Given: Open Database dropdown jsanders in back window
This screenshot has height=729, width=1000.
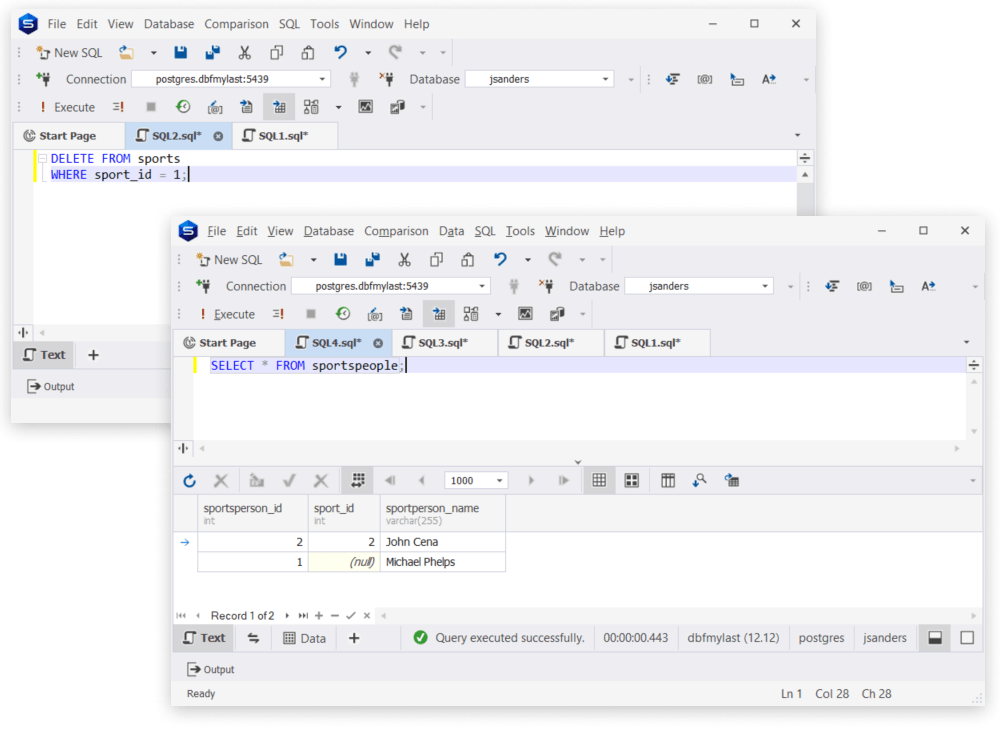Looking at the screenshot, I should pyautogui.click(x=605, y=79).
